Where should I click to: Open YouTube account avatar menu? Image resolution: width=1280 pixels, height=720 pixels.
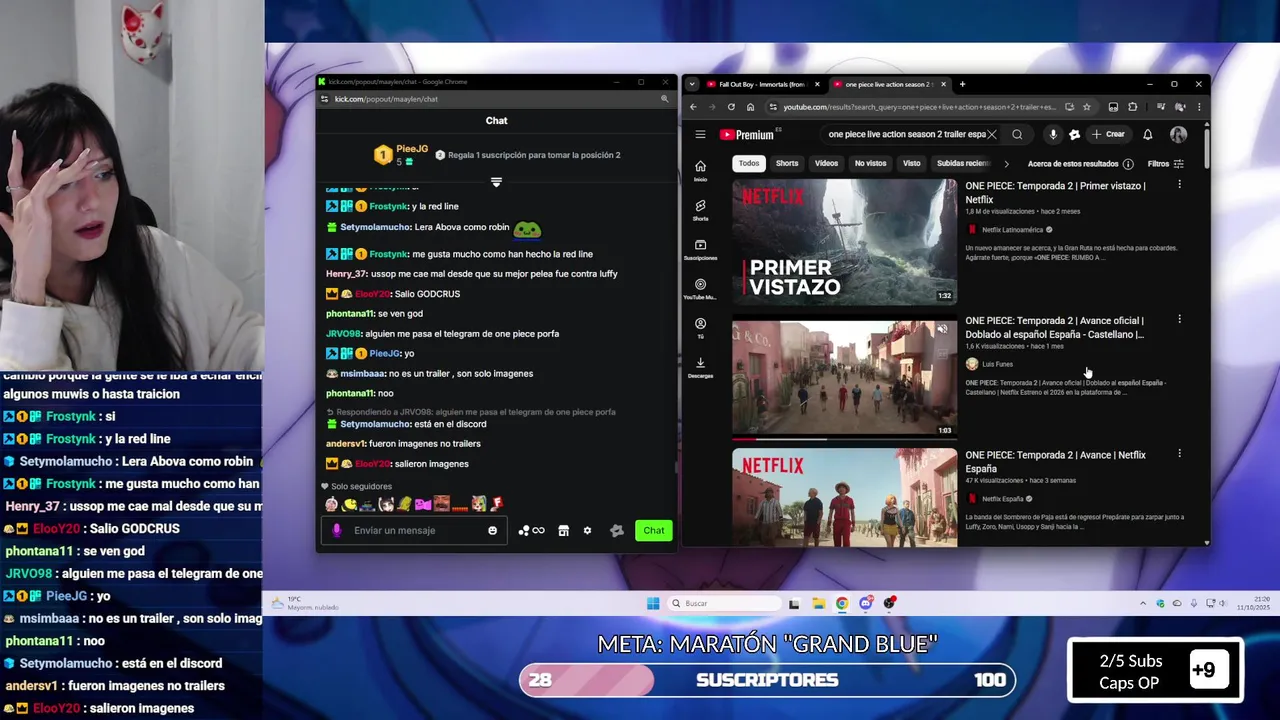point(1179,134)
